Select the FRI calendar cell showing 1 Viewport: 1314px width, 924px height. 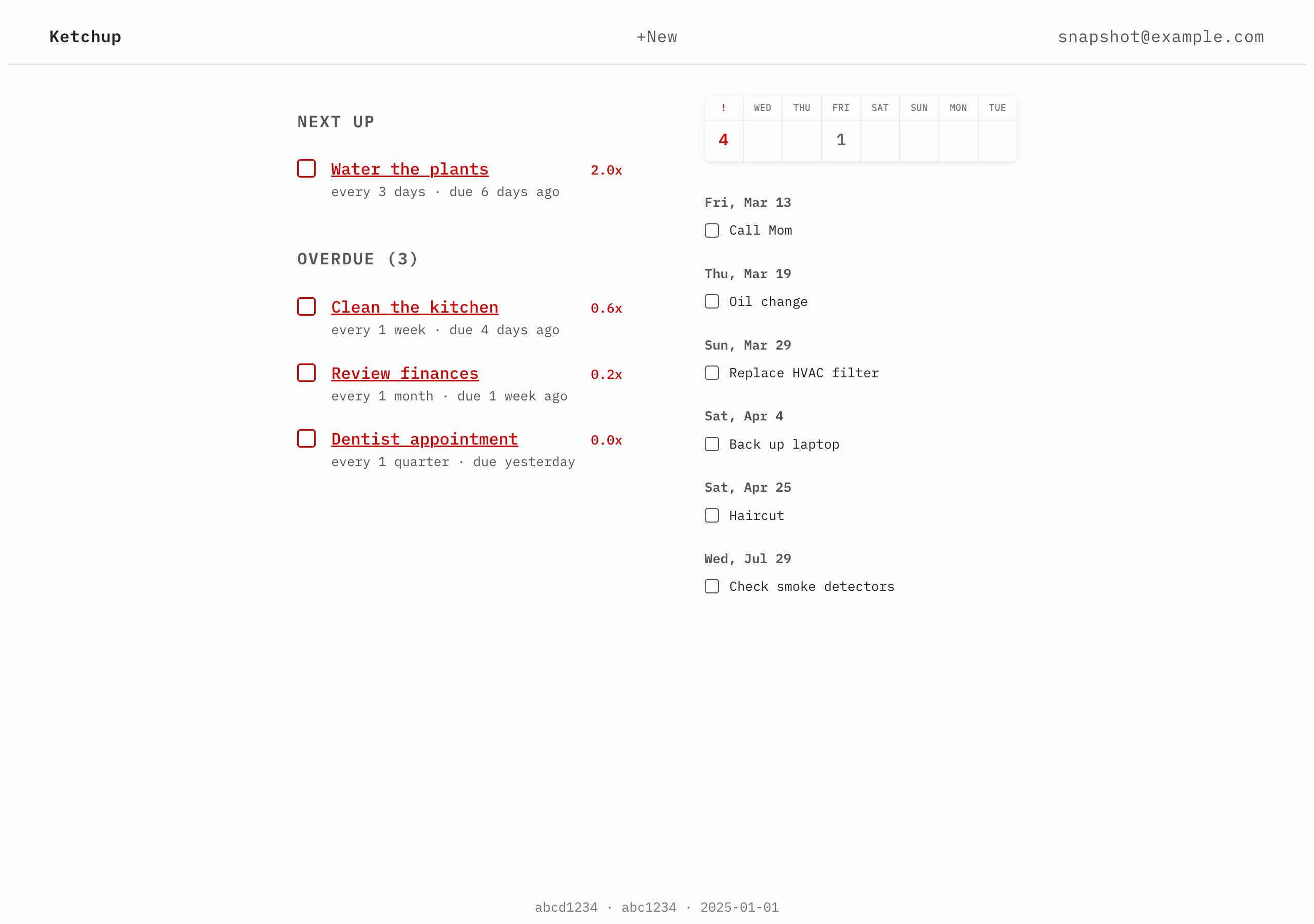pos(840,140)
